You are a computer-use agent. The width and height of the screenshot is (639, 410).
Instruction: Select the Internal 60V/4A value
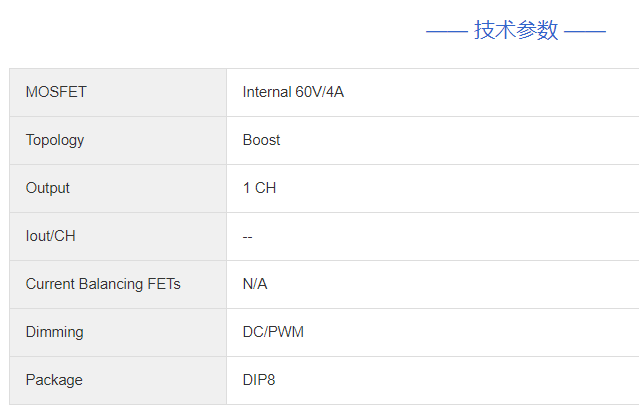click(x=293, y=92)
